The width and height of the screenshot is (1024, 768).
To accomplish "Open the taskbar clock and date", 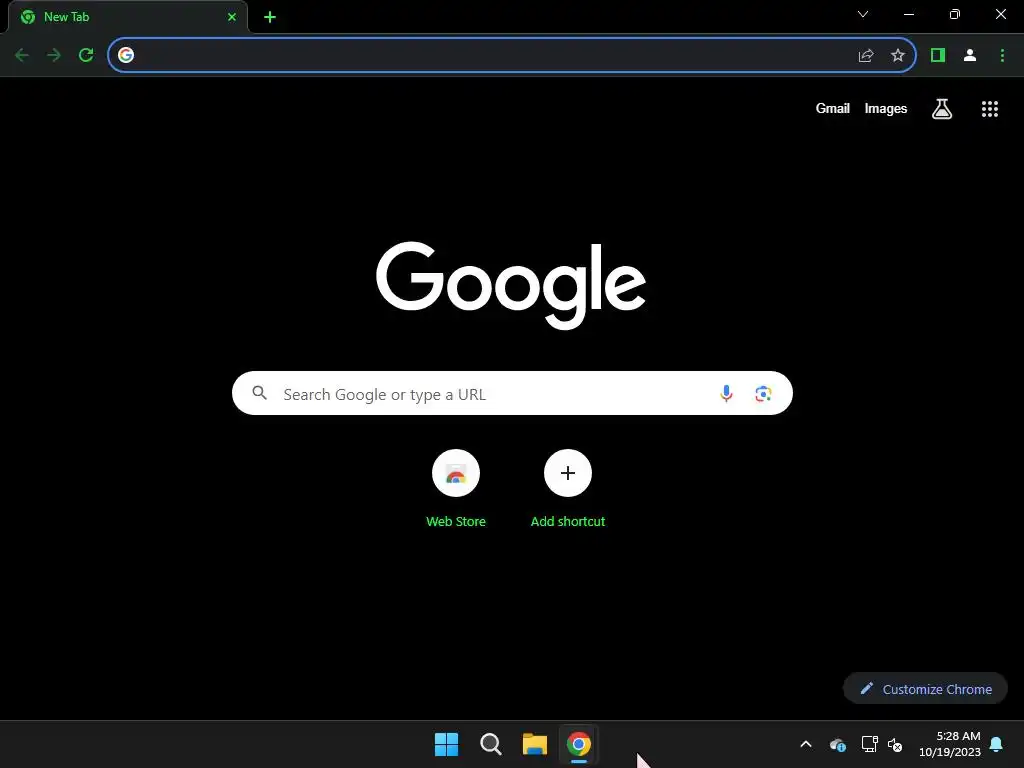I will [950, 744].
